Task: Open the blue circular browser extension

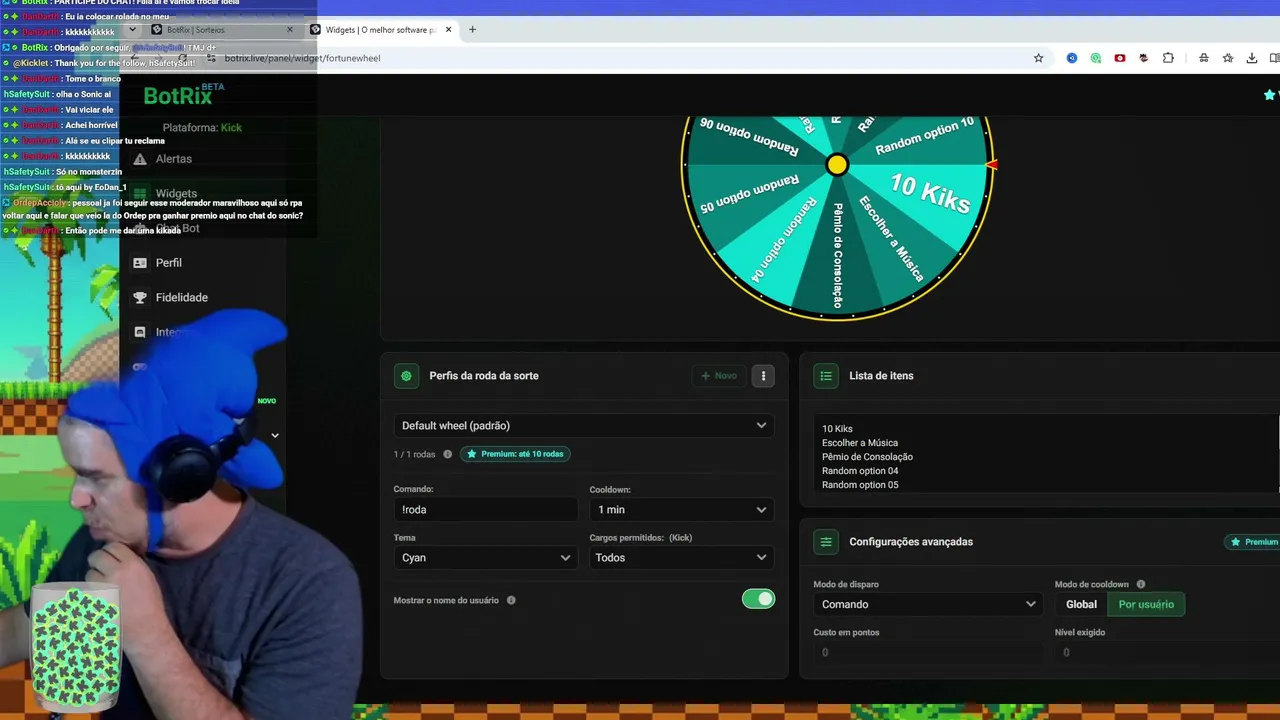Action: pos(1072,58)
